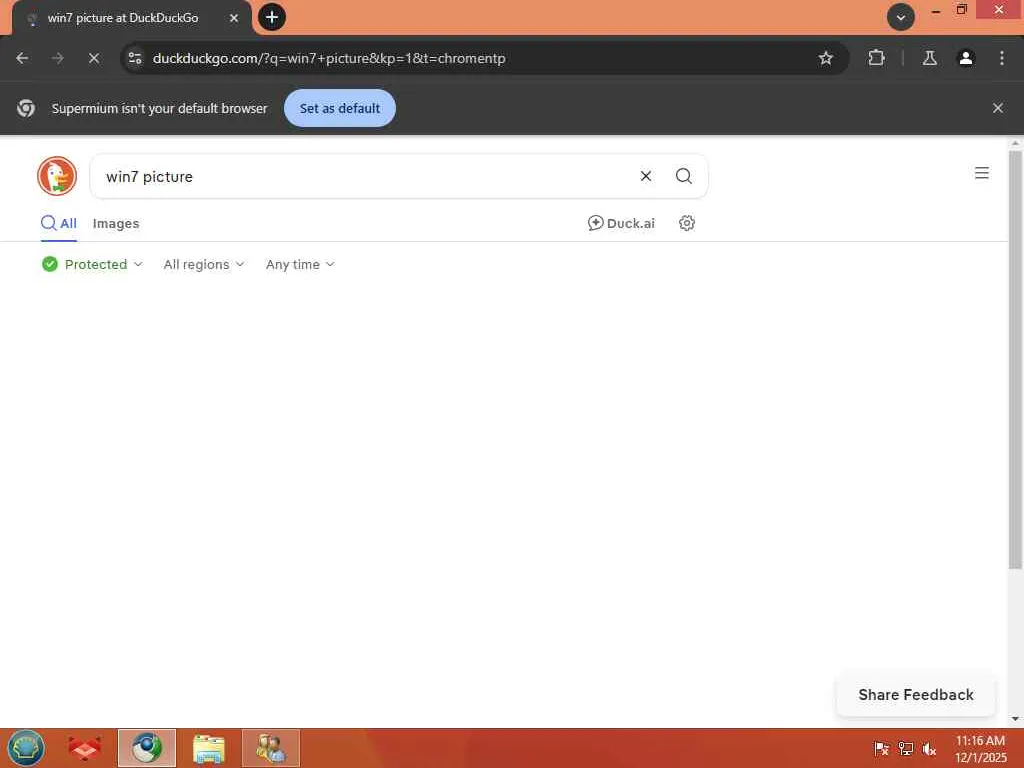Click the address bar URL
1024x768 pixels.
click(x=329, y=58)
